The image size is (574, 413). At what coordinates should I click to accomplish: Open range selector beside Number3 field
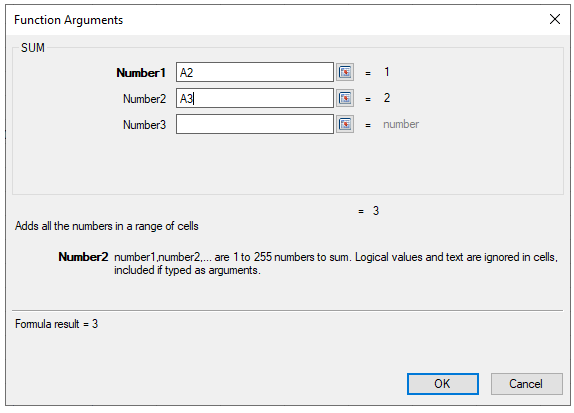(345, 124)
